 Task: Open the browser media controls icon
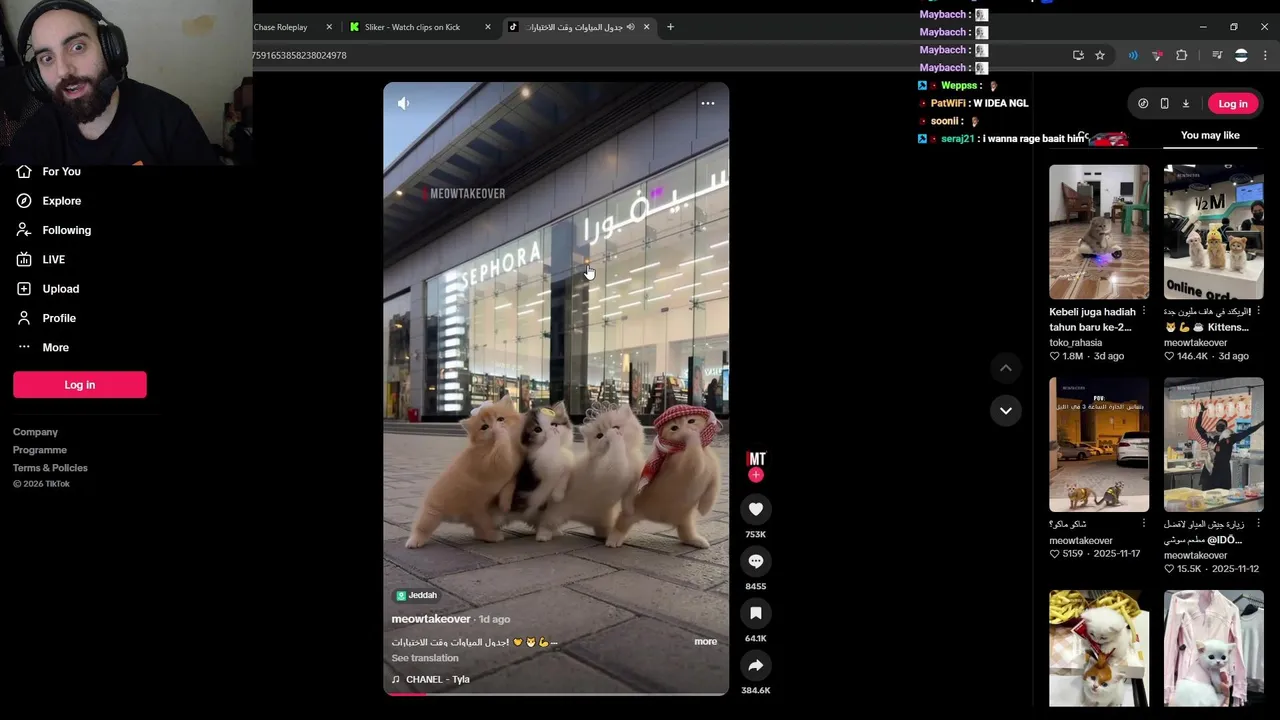point(1217,55)
